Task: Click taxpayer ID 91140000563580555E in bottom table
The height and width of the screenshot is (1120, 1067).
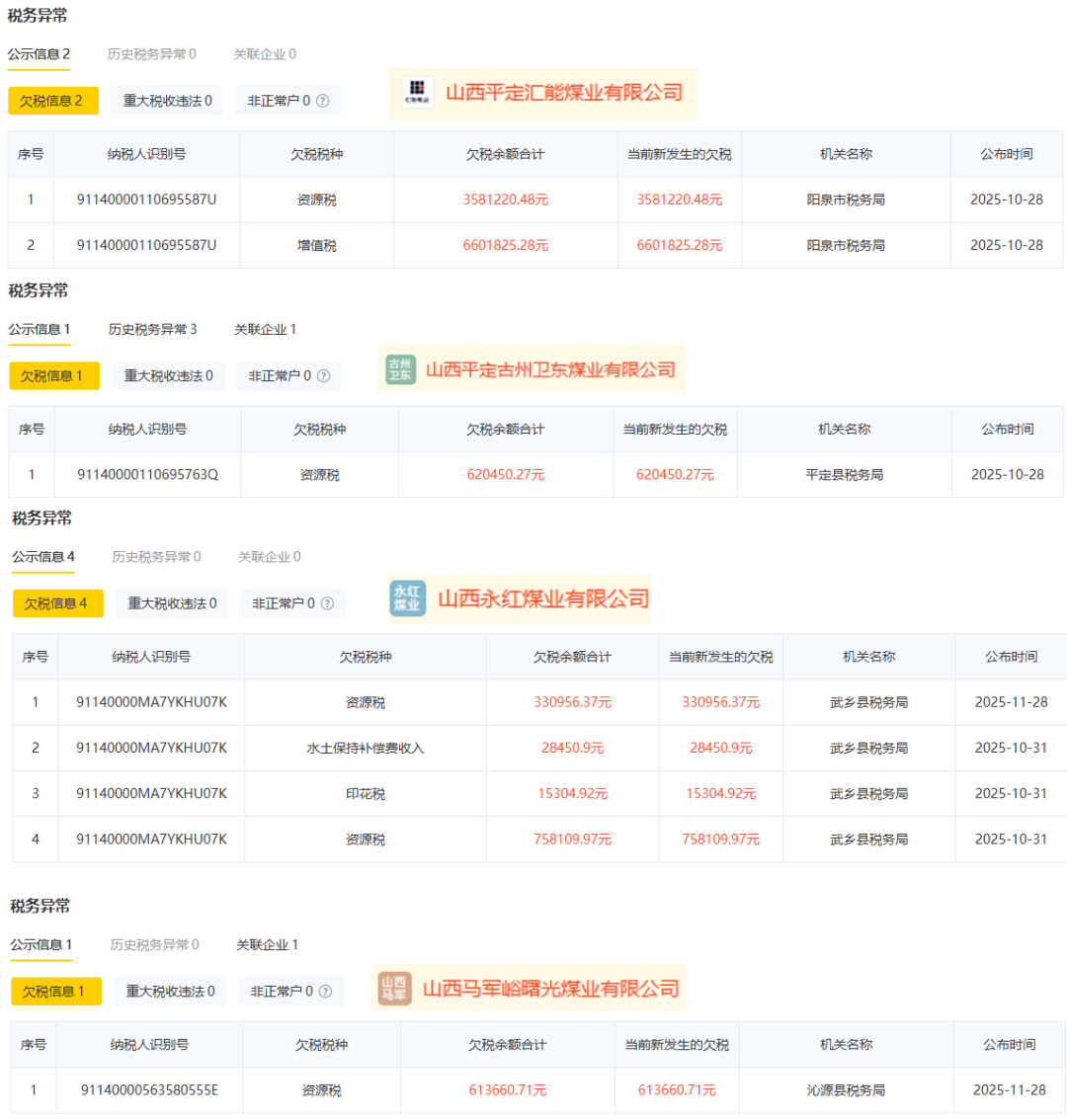Action: click(x=149, y=1090)
